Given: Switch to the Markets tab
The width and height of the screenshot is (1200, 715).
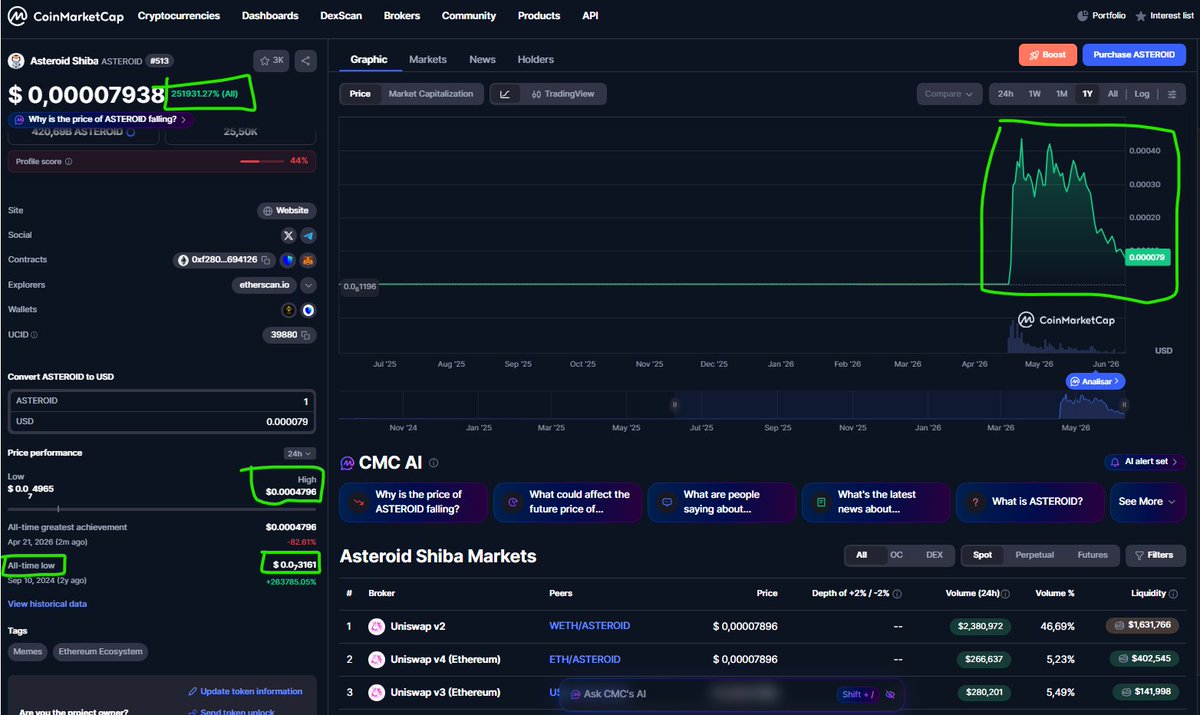Looking at the screenshot, I should [428, 60].
